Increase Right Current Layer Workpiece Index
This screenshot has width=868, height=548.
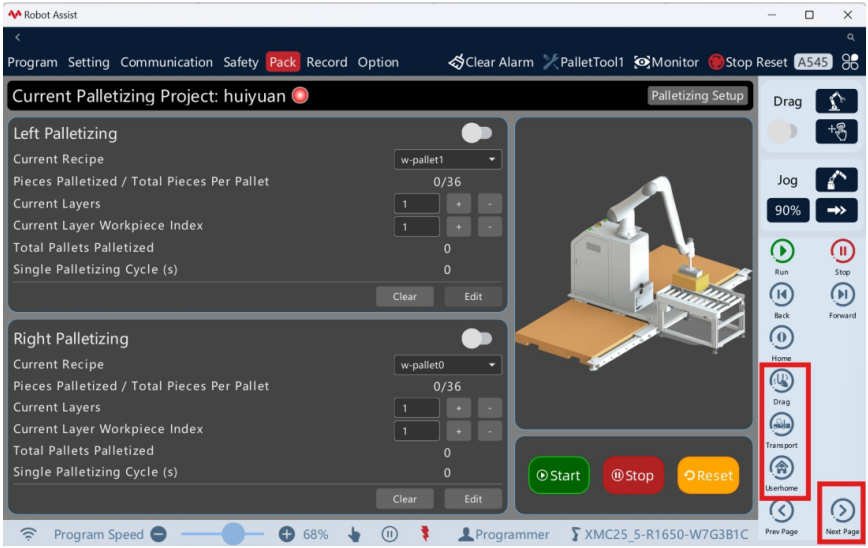click(x=458, y=431)
